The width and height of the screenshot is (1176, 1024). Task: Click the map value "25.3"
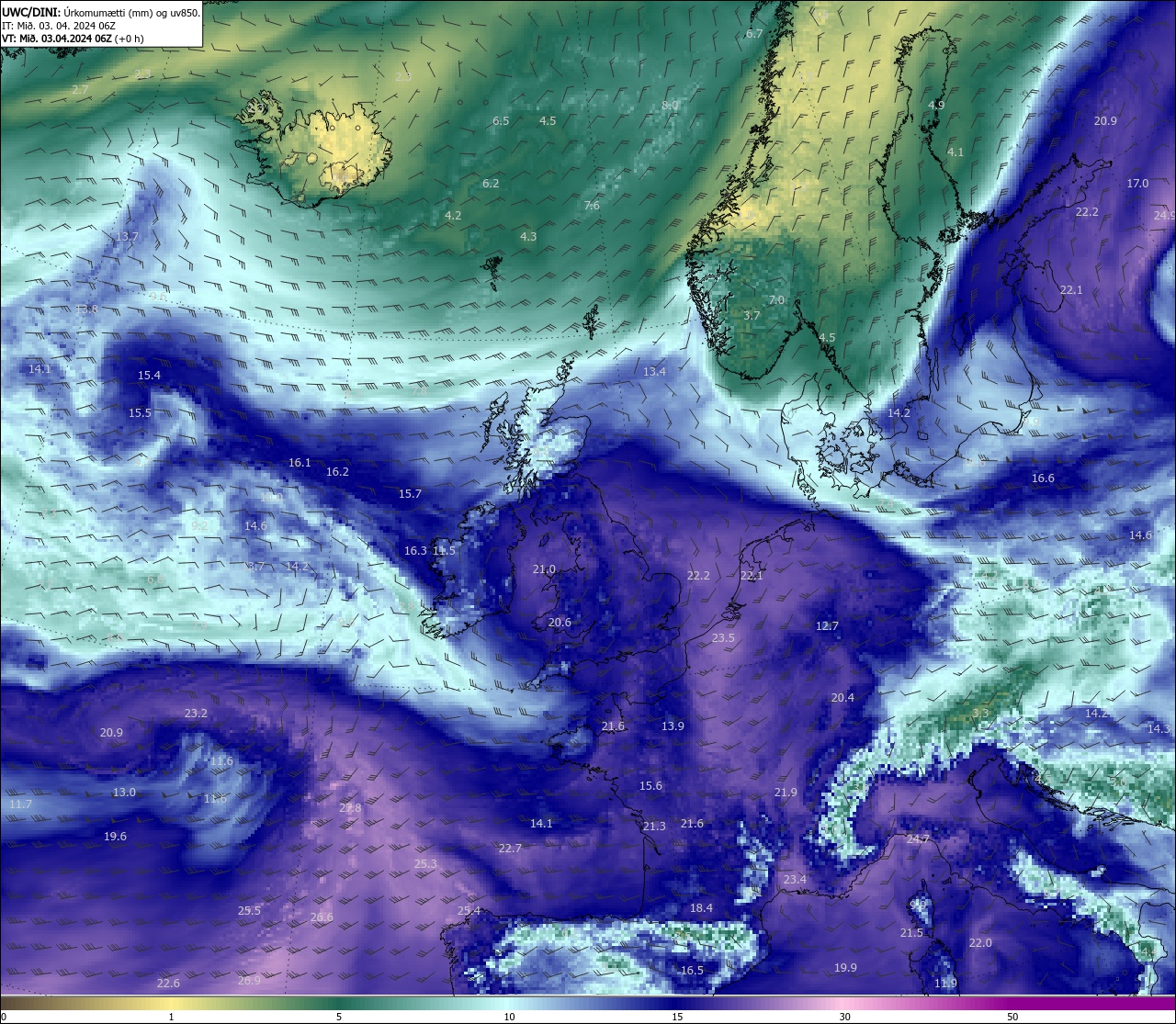(425, 864)
